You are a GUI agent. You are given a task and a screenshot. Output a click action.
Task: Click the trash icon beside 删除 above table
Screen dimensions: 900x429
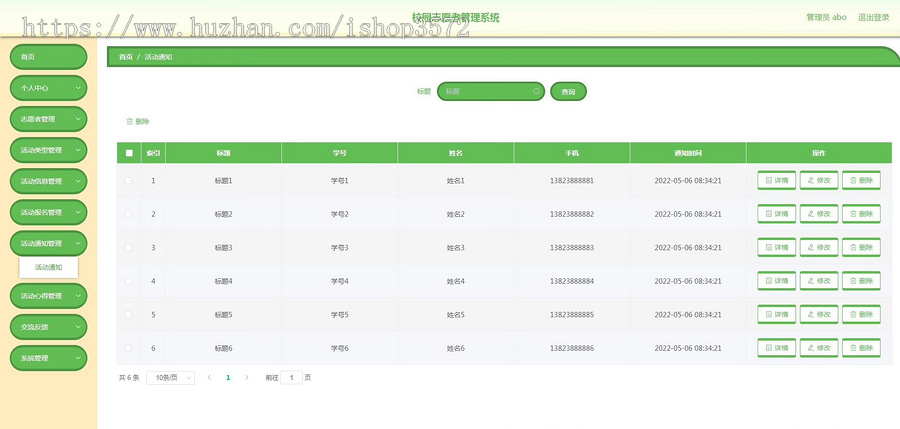click(130, 122)
